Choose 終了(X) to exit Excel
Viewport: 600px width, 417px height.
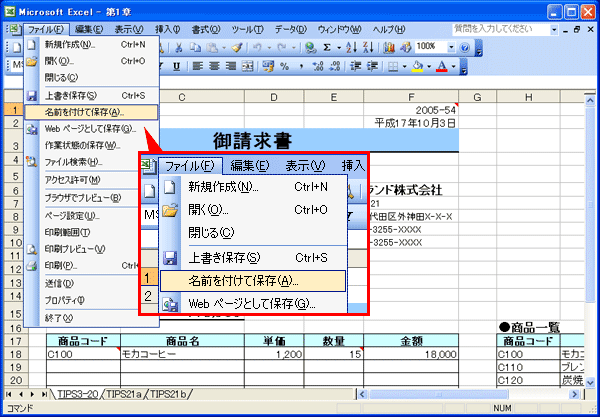tap(91, 318)
